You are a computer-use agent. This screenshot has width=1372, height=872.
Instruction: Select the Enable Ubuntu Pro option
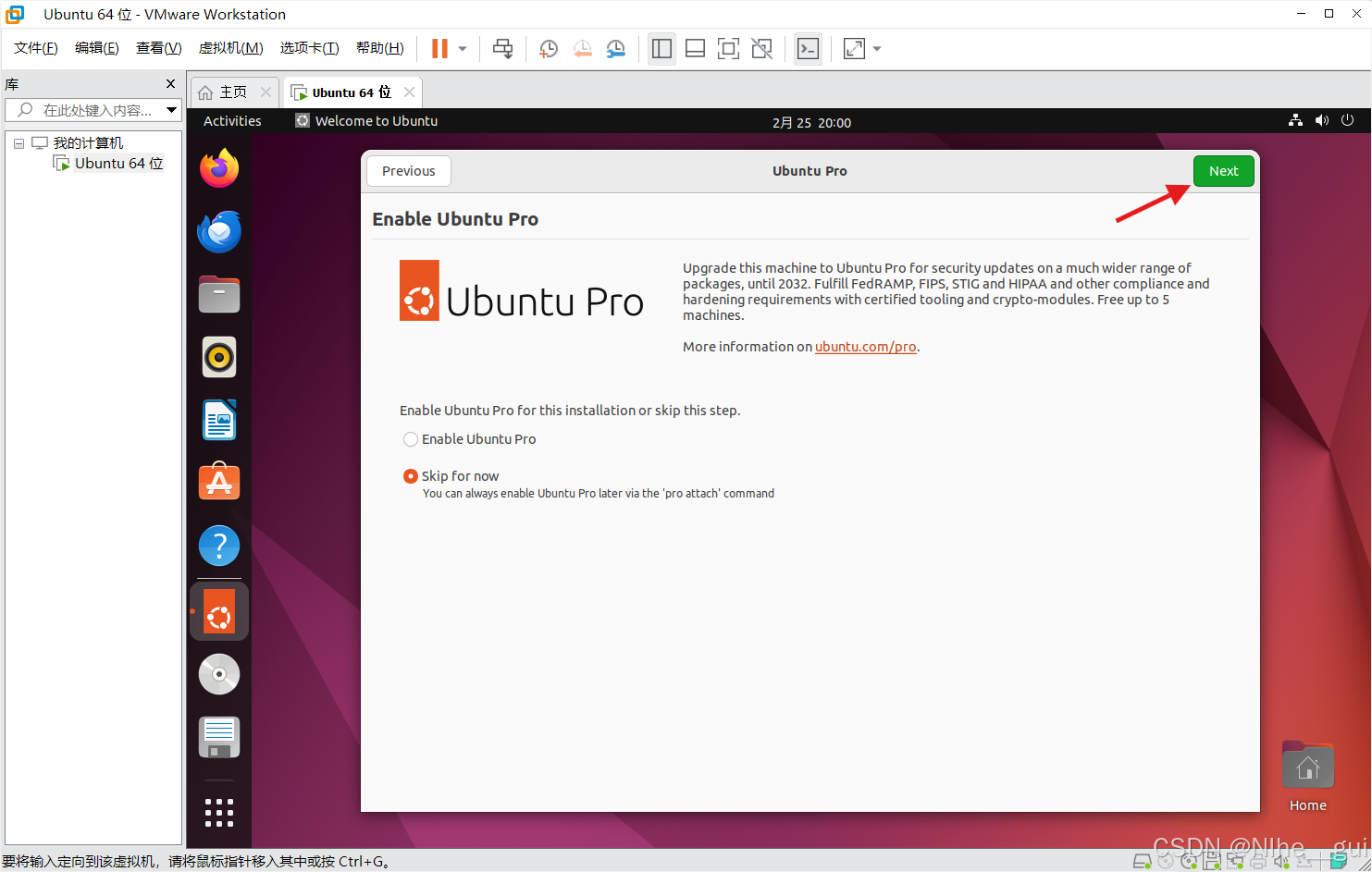[411, 439]
